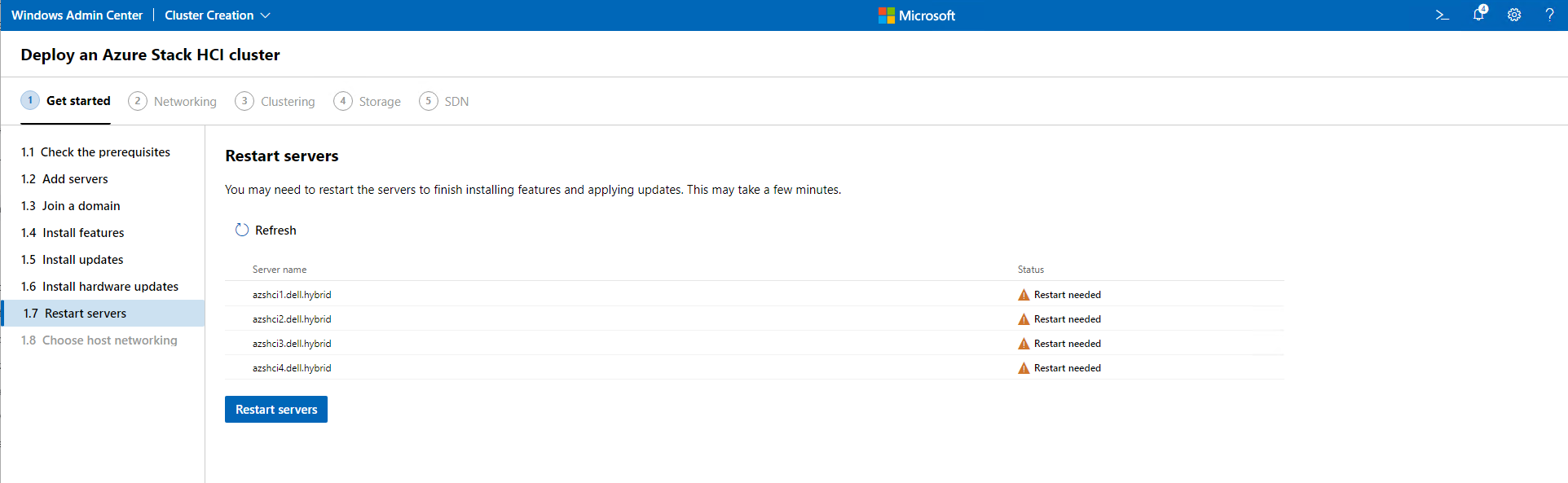The width and height of the screenshot is (1568, 483).
Task: Sort by the Server name column header
Action: pos(280,270)
